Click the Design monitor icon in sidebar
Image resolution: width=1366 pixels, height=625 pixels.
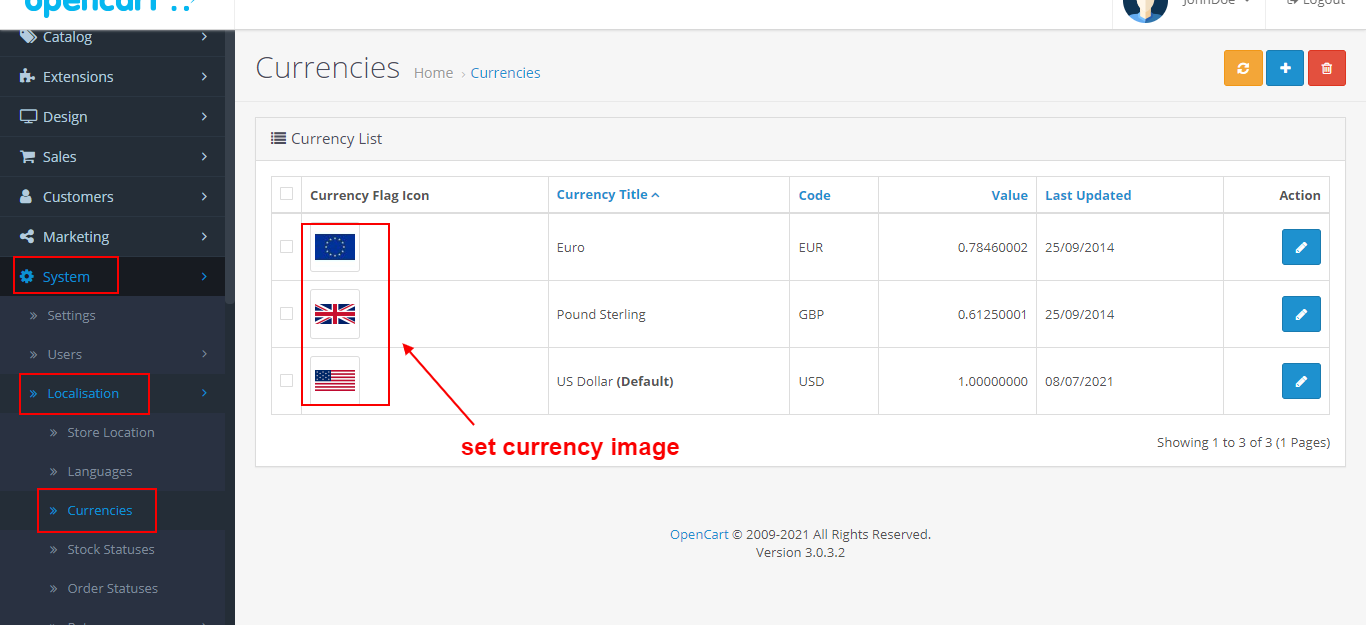tap(28, 117)
